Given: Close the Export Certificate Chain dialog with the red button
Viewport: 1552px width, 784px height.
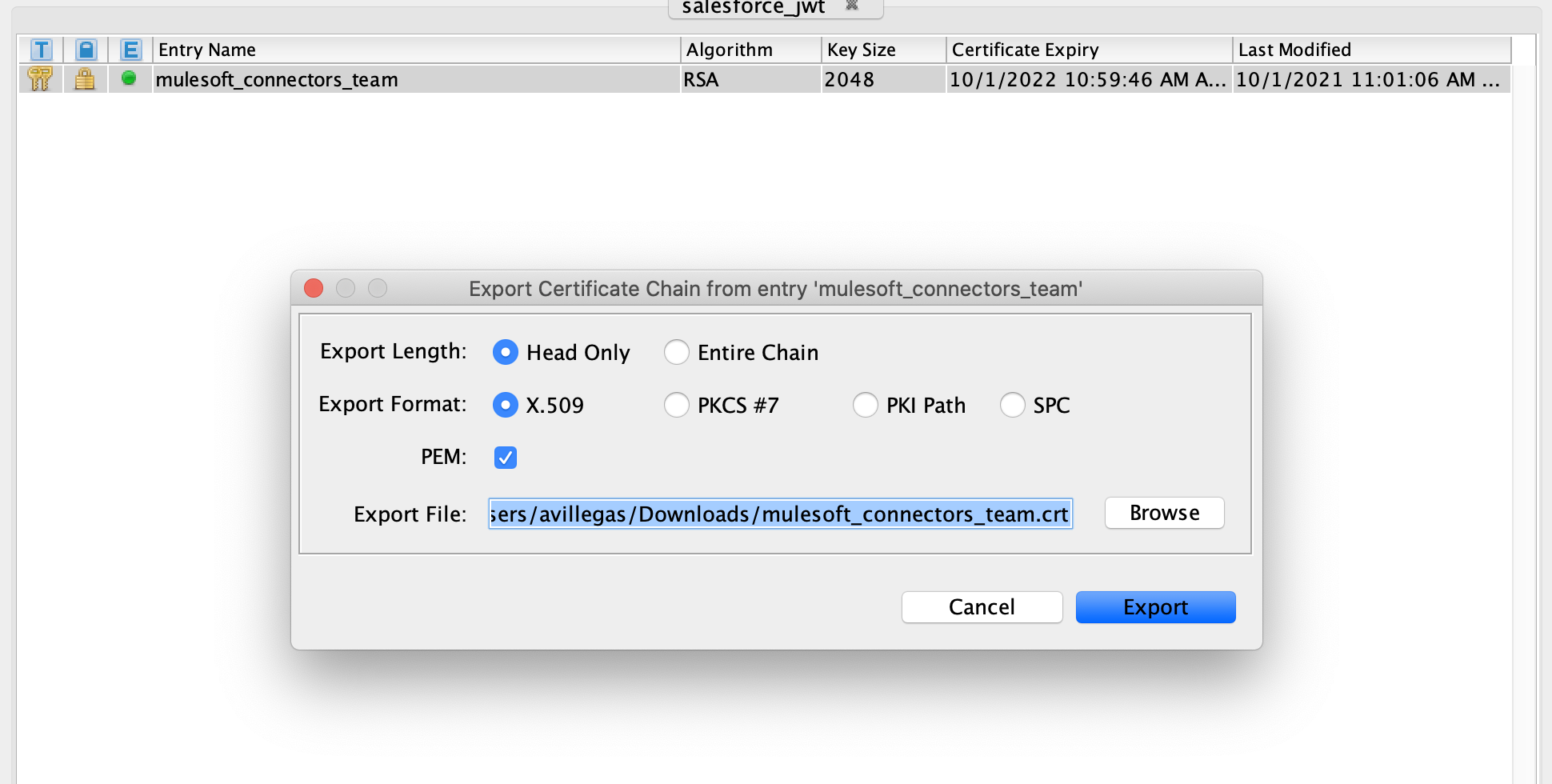Looking at the screenshot, I should point(314,288).
